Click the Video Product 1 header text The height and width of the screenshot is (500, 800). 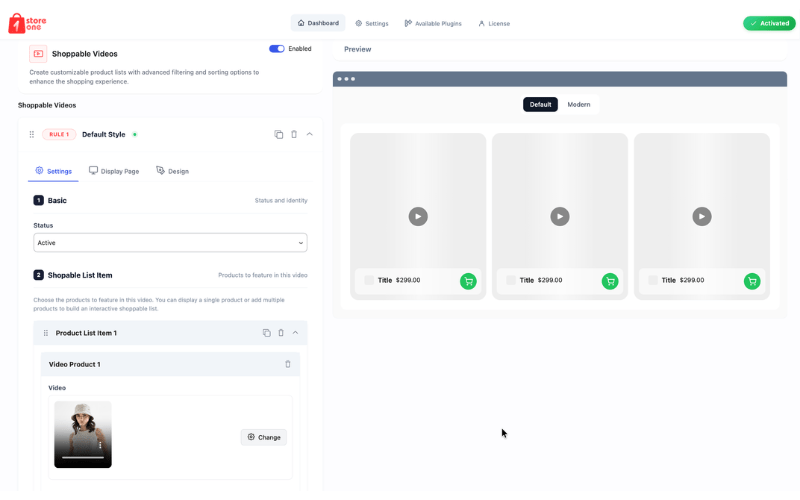point(74,364)
